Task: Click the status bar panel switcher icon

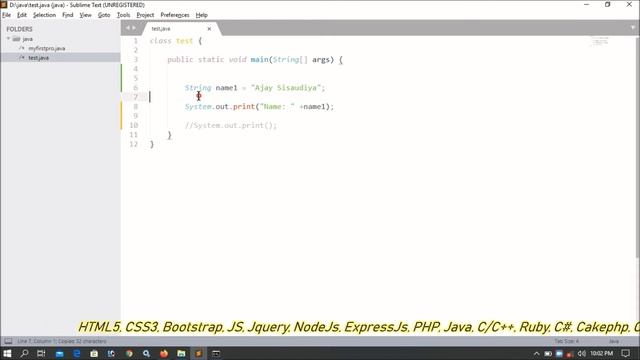Action: [x=8, y=341]
